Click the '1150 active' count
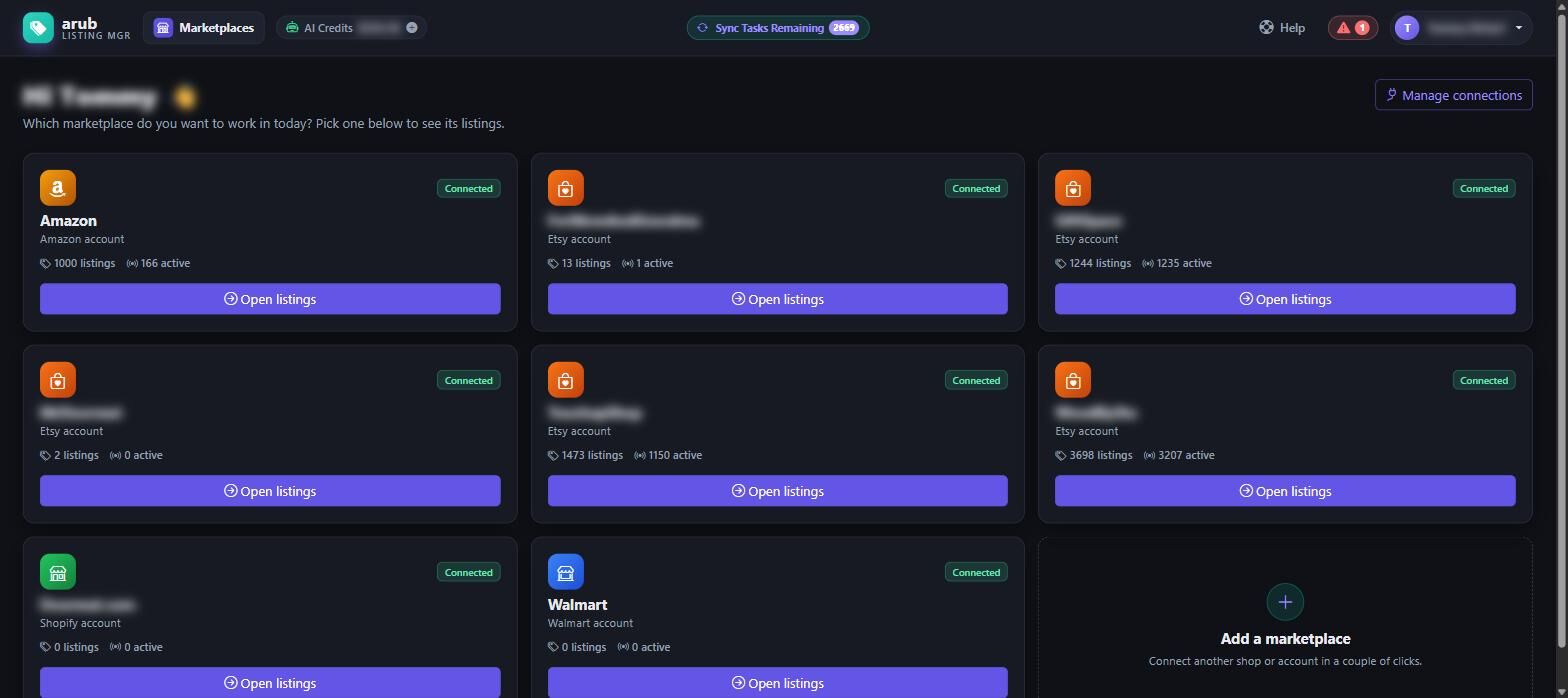Screen dimensions: 1568x698 coord(675,455)
